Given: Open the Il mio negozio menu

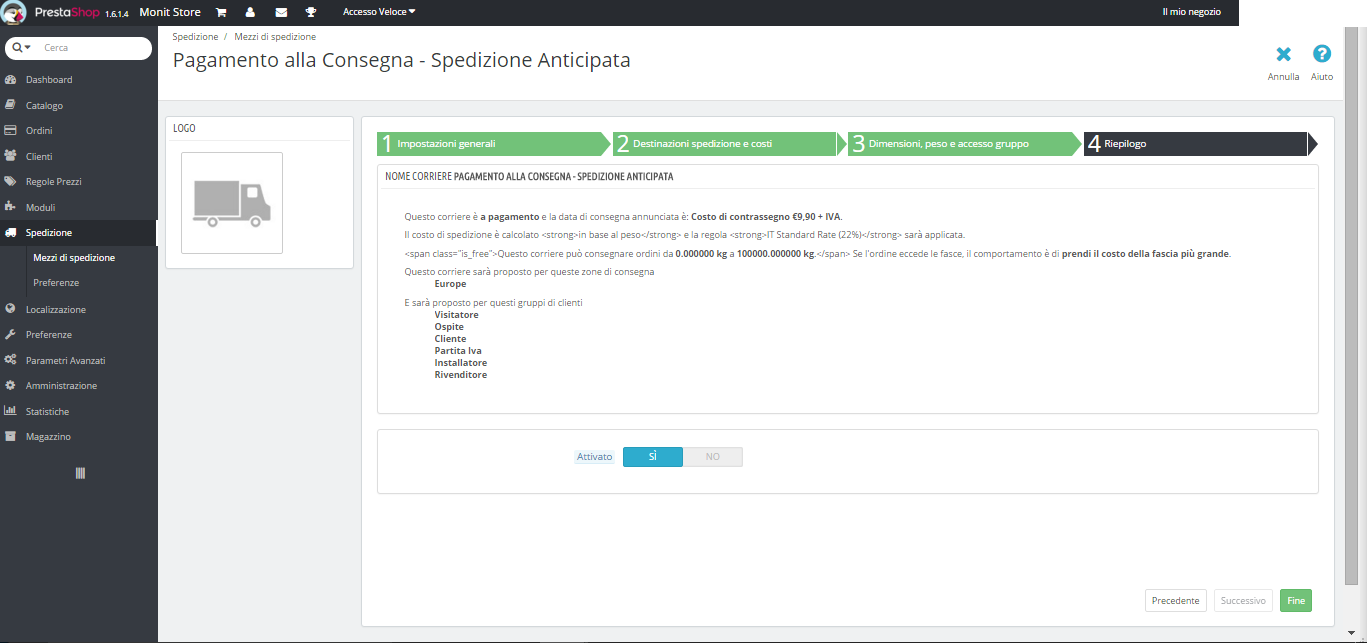Looking at the screenshot, I should coord(1191,12).
